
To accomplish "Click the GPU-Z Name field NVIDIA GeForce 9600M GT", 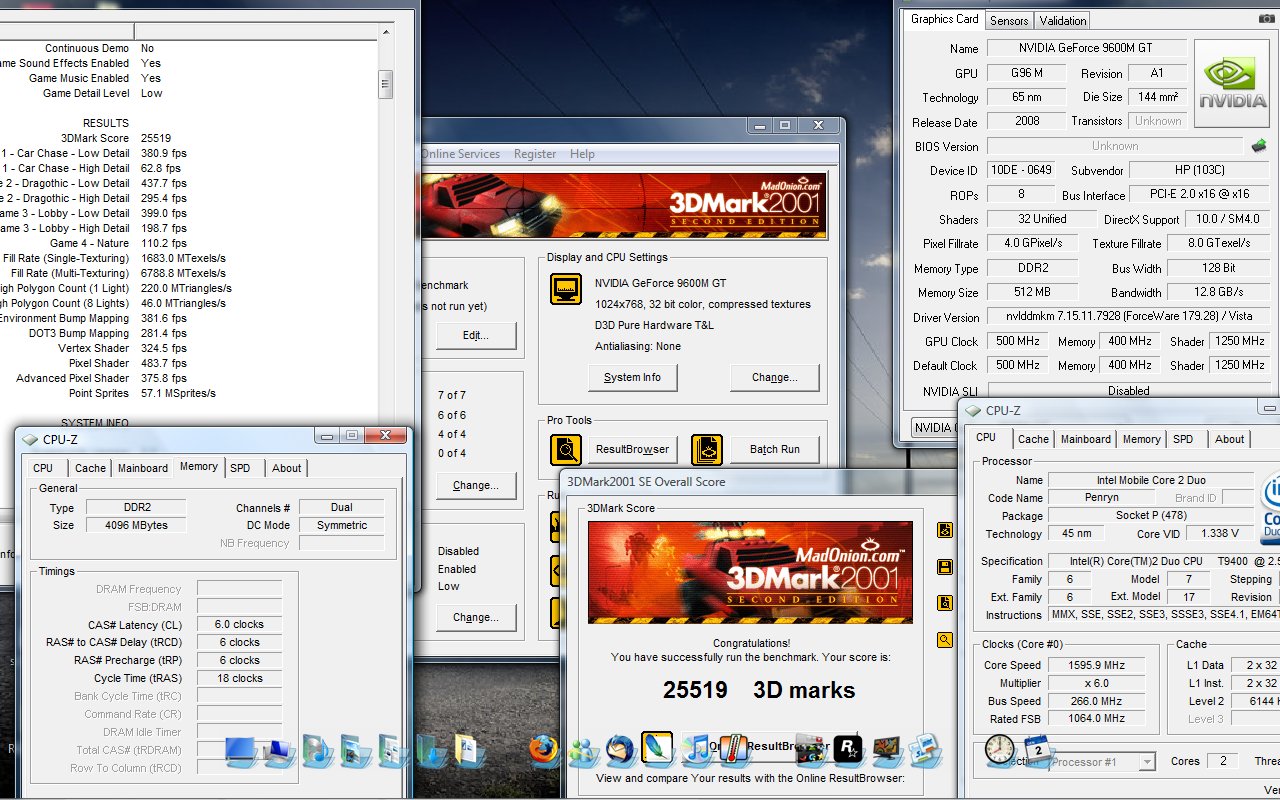I will [x=1087, y=48].
